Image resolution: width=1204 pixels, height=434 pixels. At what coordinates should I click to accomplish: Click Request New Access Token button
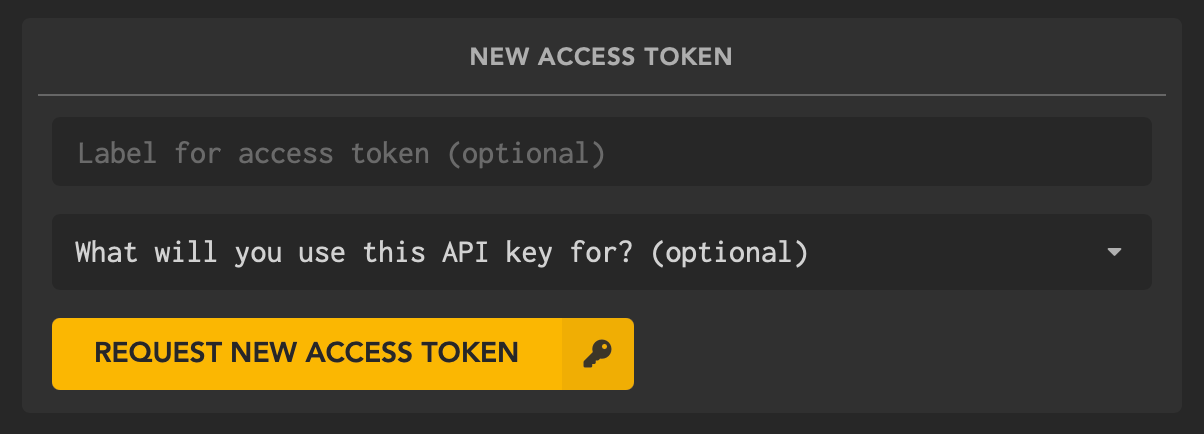click(343, 354)
